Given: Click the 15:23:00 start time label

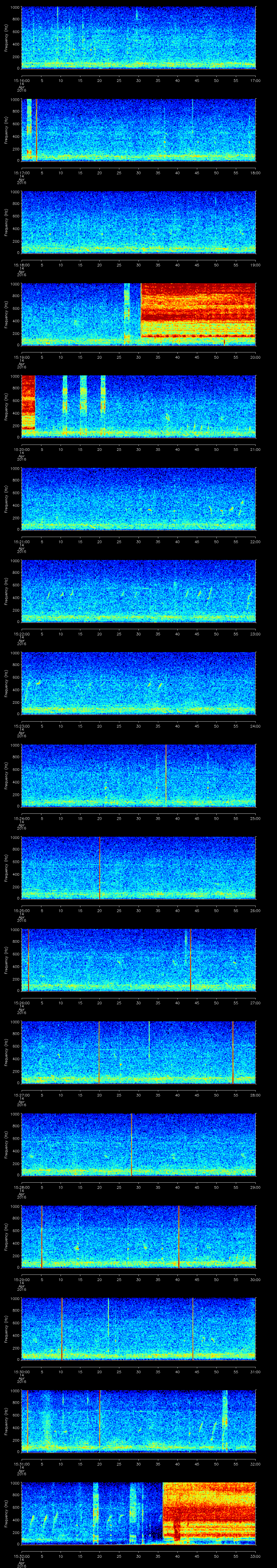Looking at the screenshot, I should click(x=21, y=726).
